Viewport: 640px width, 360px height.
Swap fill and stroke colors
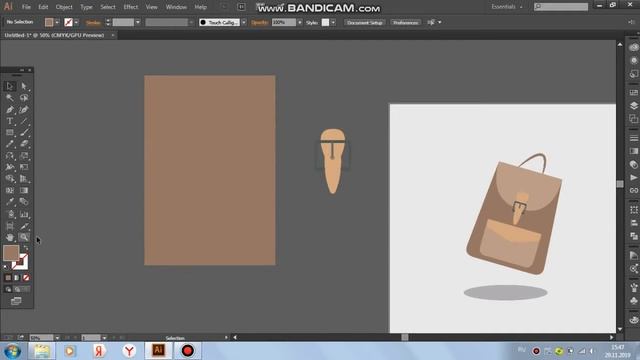point(26,248)
